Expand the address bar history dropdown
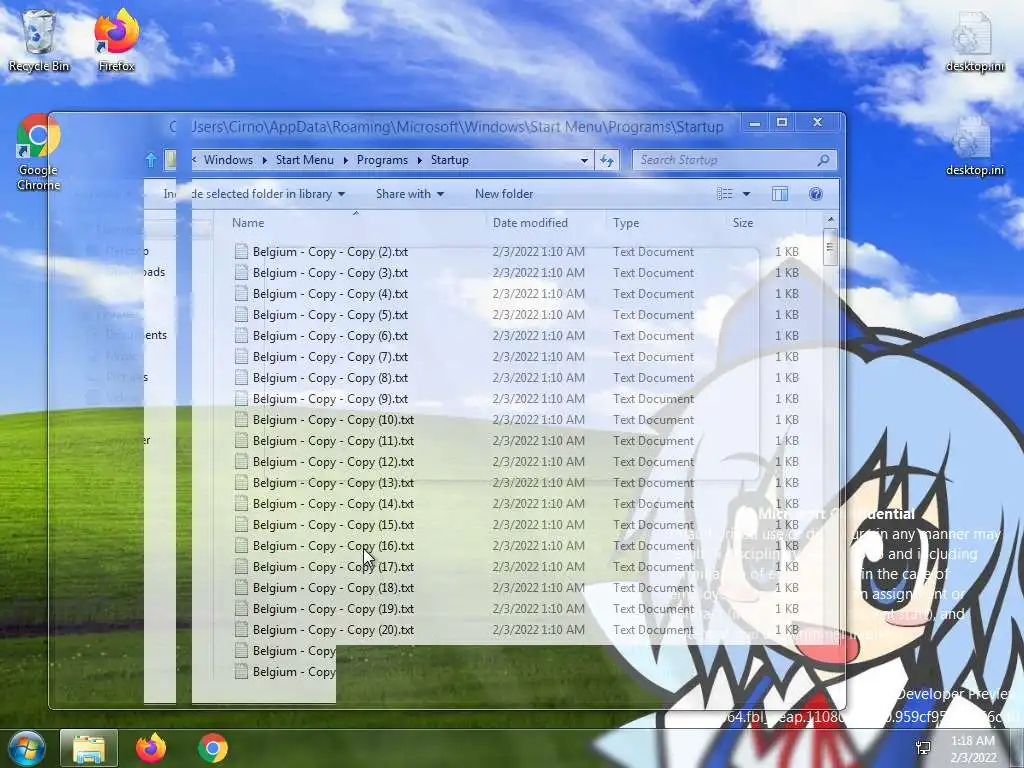 (584, 160)
